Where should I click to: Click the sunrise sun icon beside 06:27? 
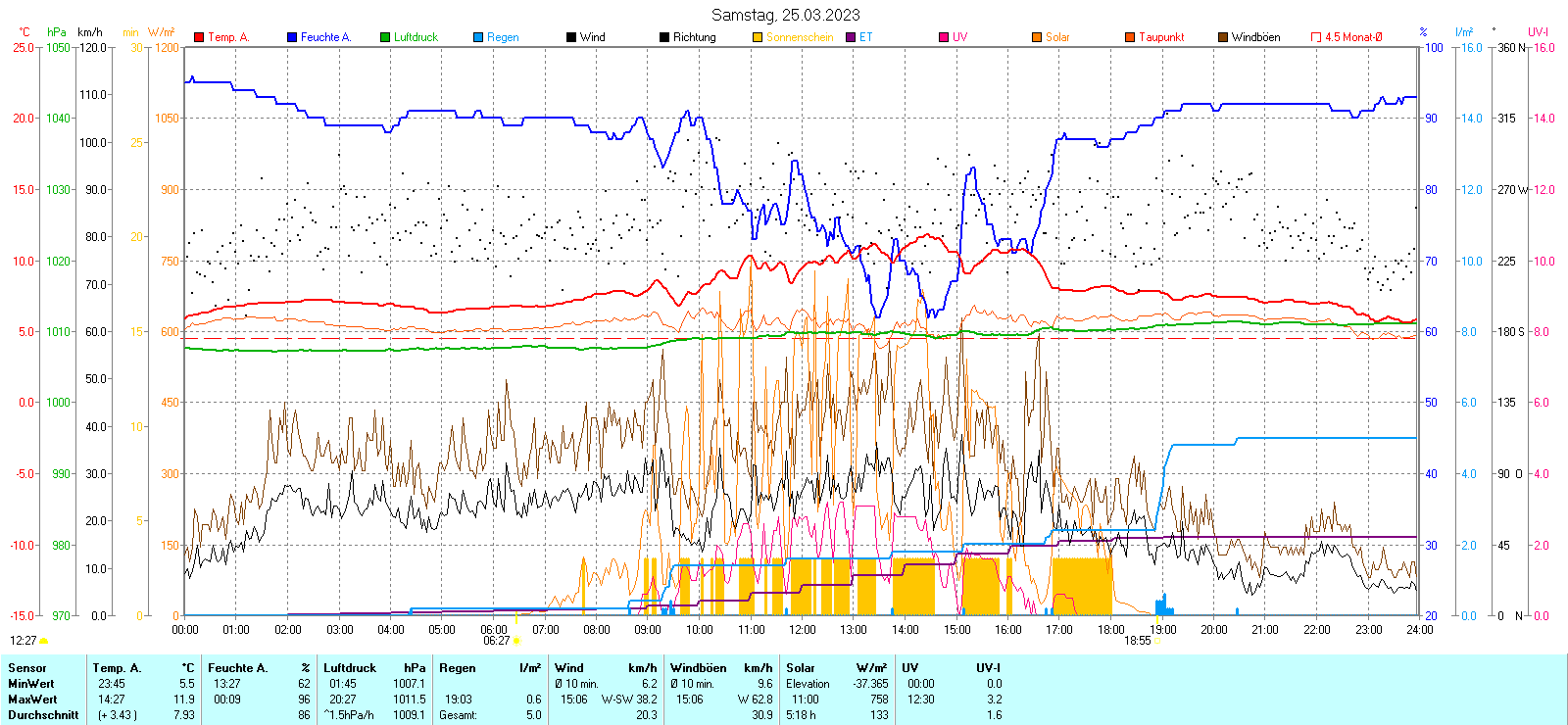(x=516, y=641)
